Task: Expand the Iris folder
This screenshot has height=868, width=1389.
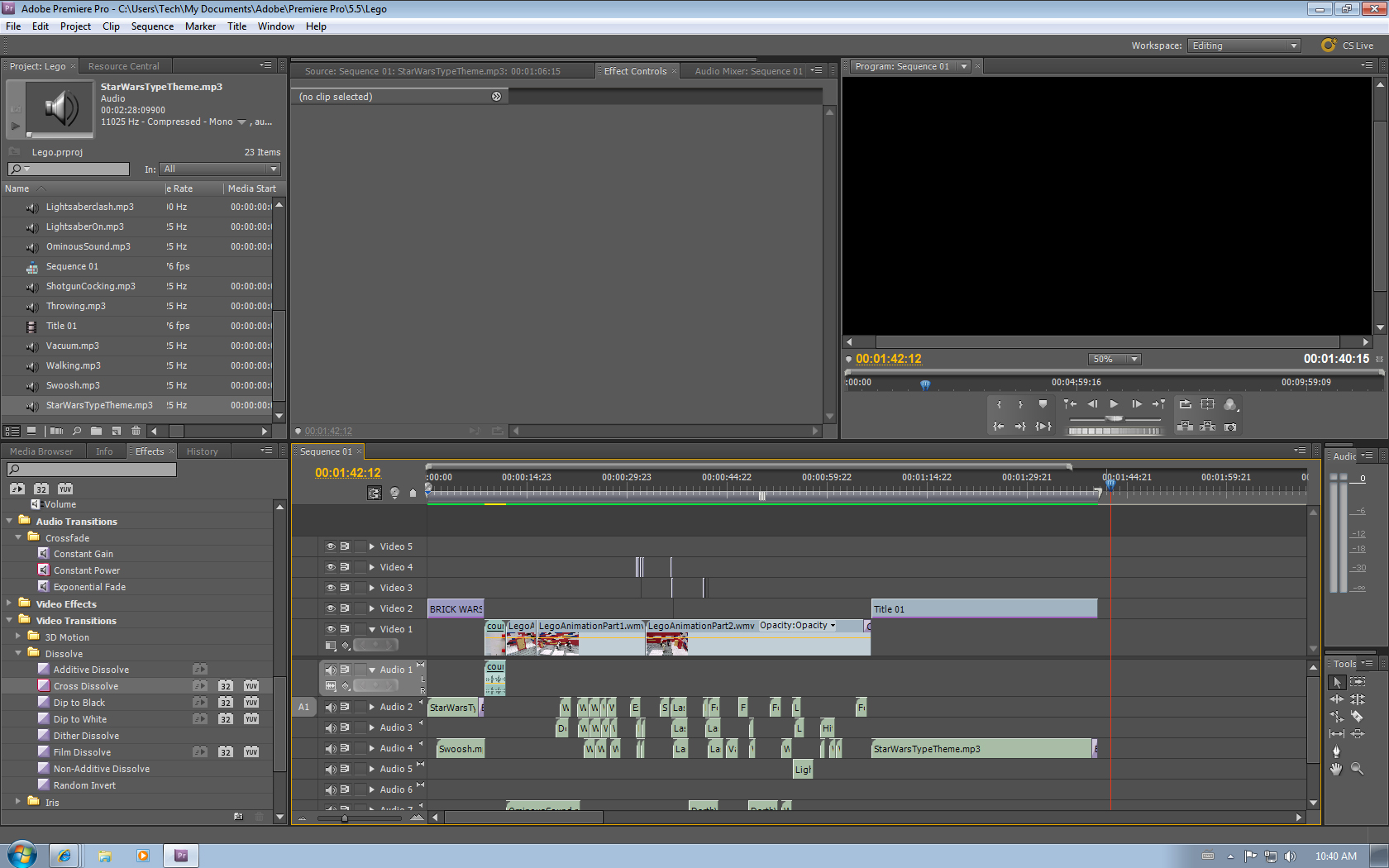Action: [18, 801]
